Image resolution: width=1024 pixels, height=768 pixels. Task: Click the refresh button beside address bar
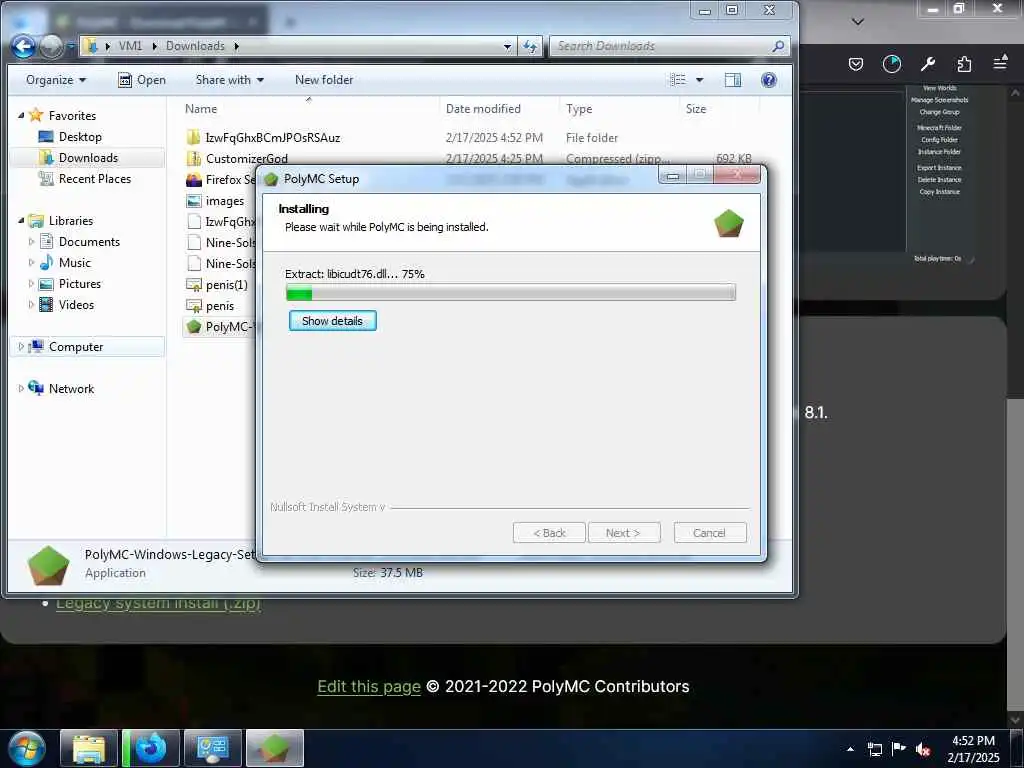tap(530, 46)
